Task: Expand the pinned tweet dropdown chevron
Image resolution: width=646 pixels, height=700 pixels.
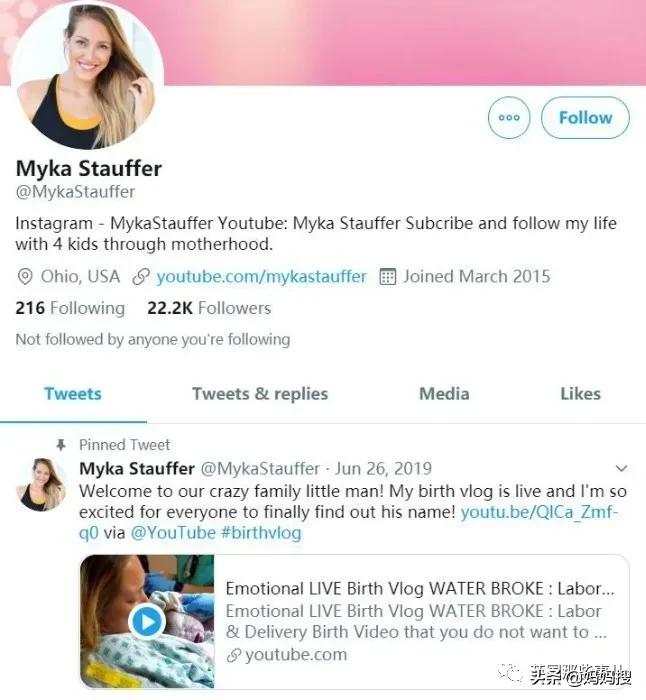Action: [x=621, y=468]
